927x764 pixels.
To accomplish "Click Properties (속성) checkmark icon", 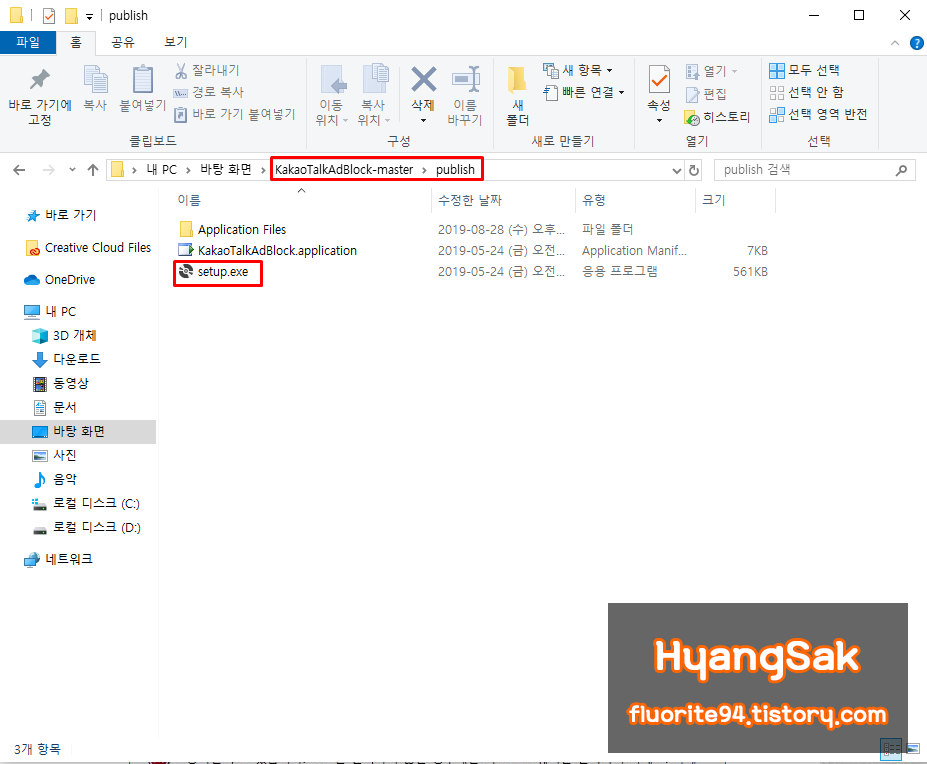I will pyautogui.click(x=659, y=79).
